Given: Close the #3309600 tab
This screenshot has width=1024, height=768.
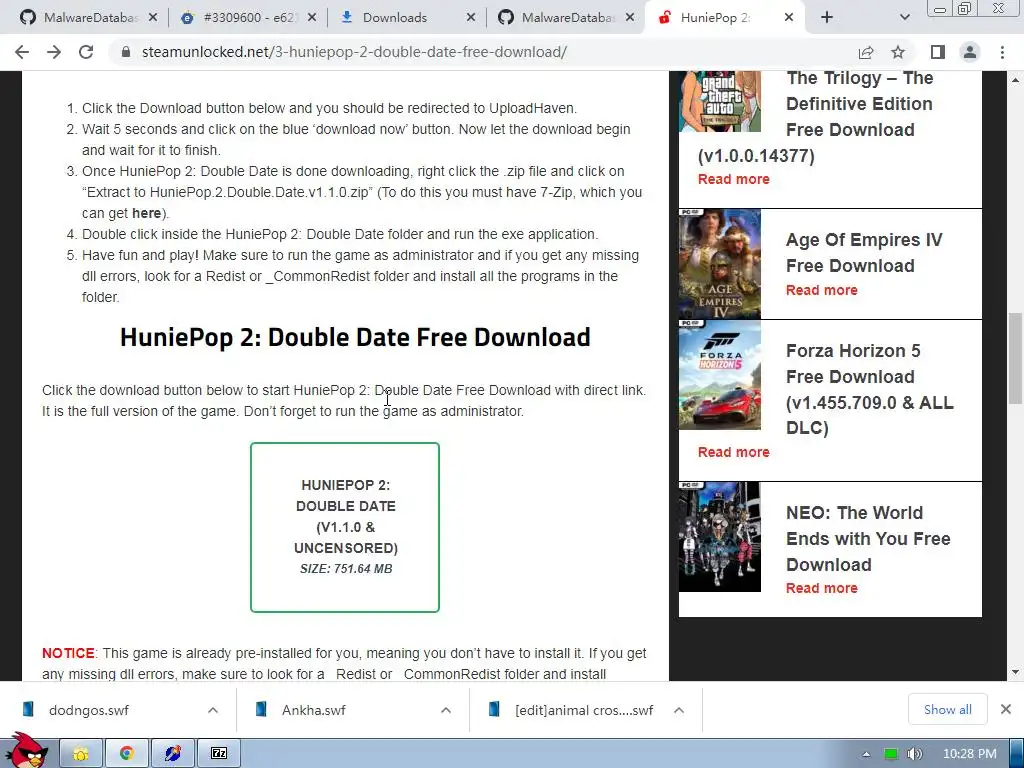Looking at the screenshot, I should [x=312, y=18].
